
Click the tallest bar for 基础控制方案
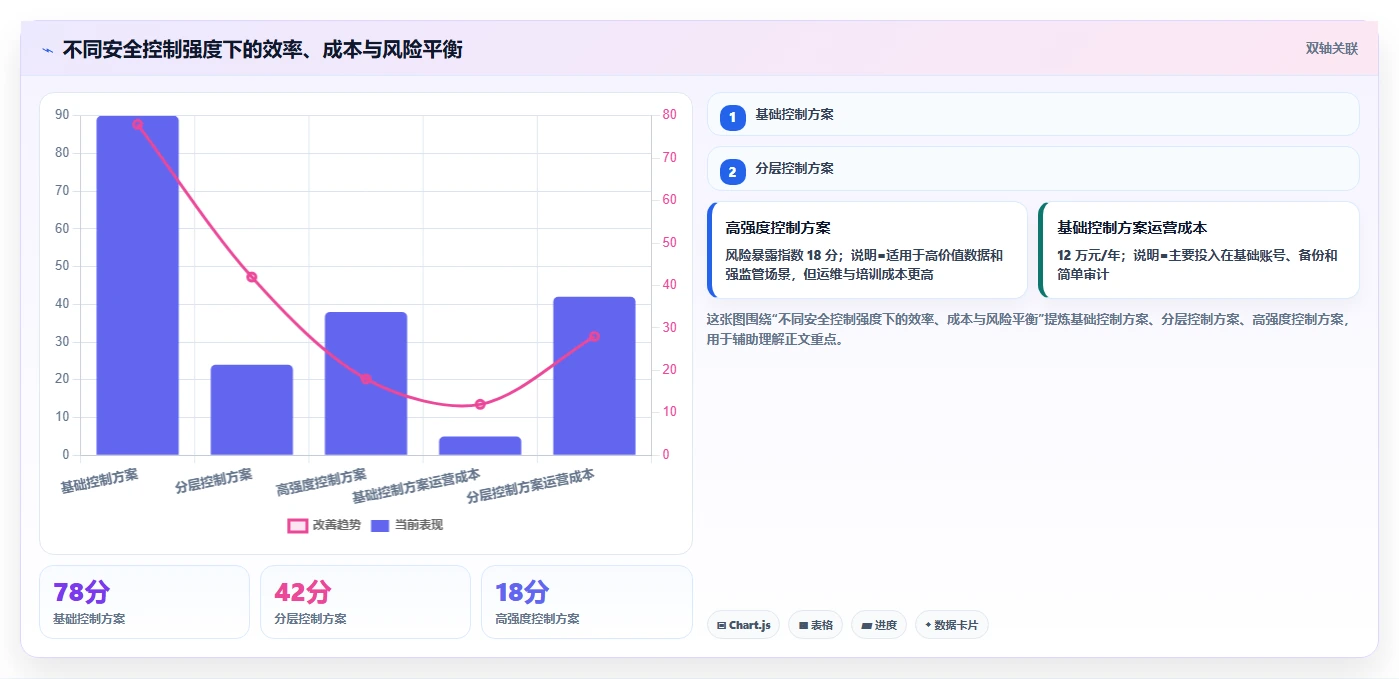click(x=138, y=285)
